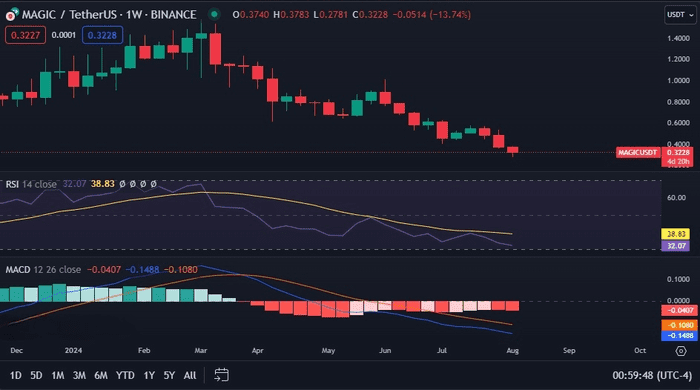Select the 3M time range
The width and height of the screenshot is (700, 390).
coord(79,375)
